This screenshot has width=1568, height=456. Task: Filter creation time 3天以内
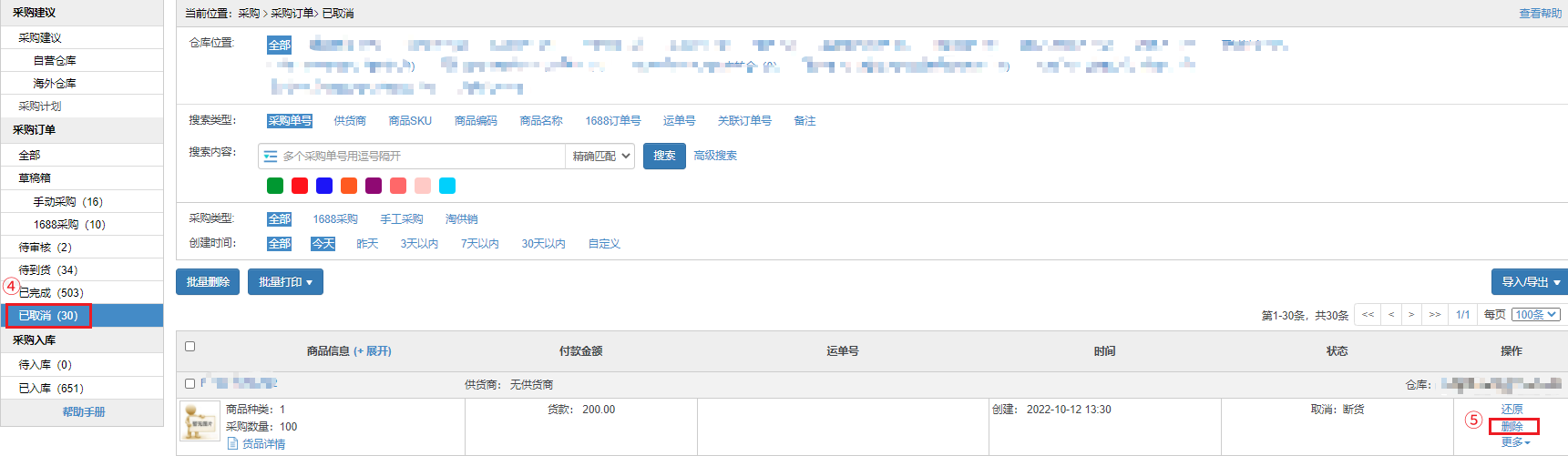click(419, 244)
